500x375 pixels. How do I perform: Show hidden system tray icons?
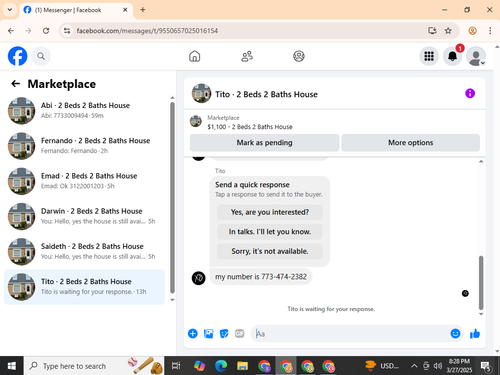(414, 366)
